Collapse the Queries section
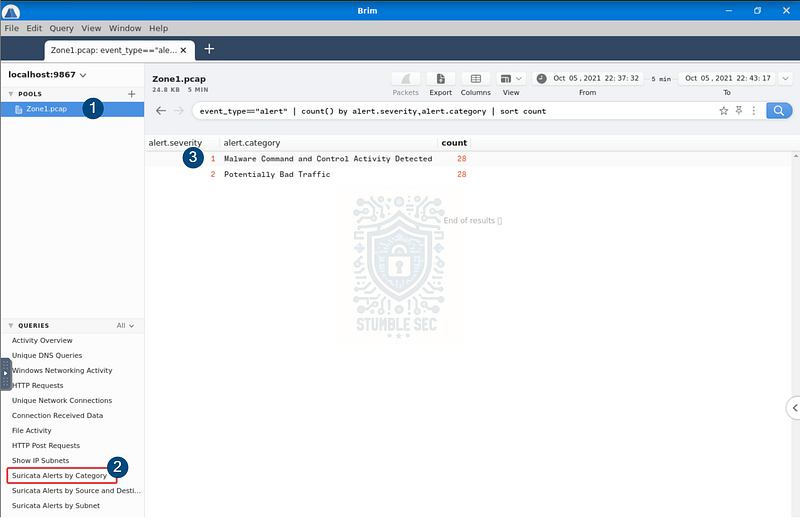The width and height of the screenshot is (800, 530). tap(11, 325)
